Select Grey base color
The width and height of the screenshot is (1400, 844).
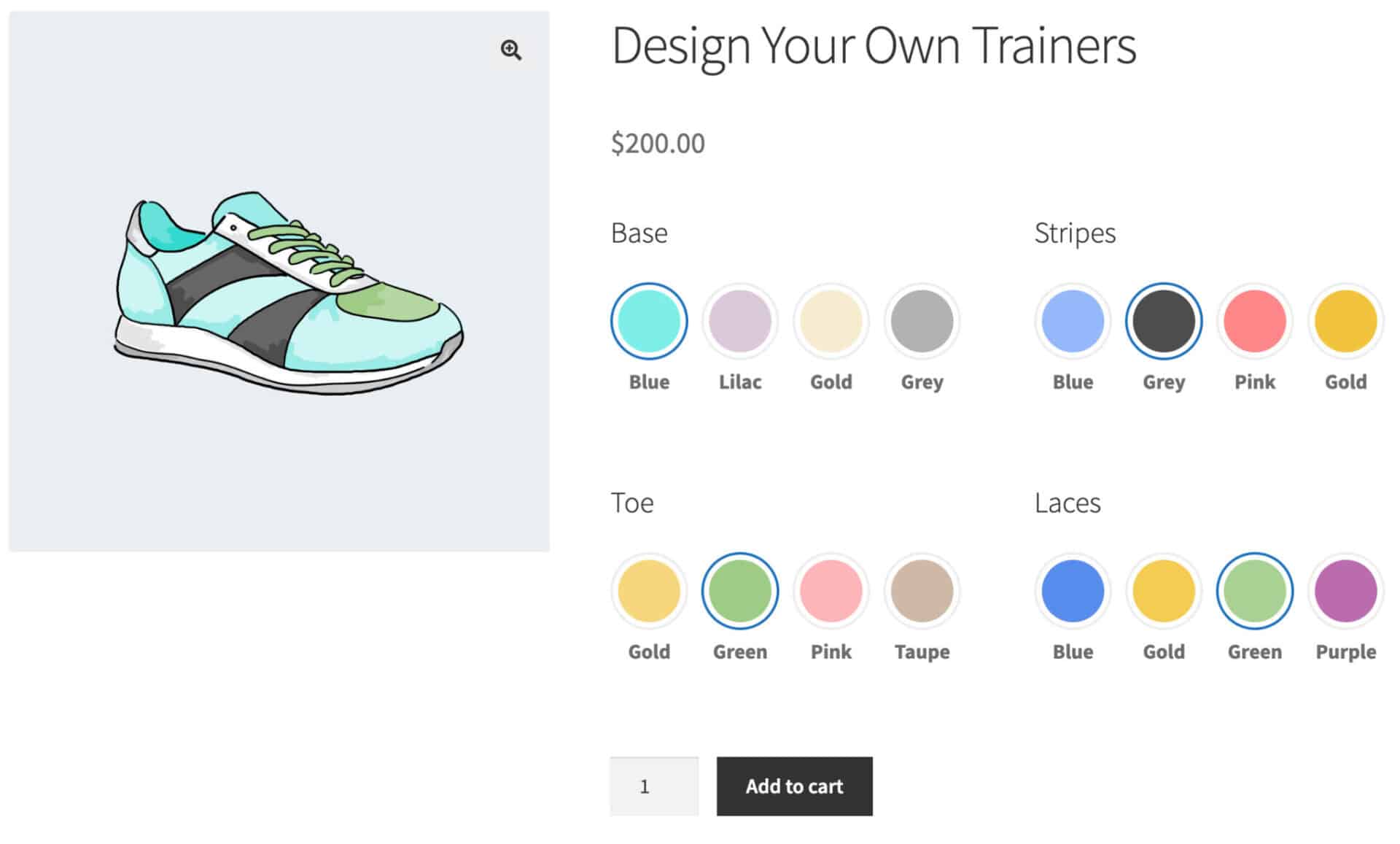point(922,321)
